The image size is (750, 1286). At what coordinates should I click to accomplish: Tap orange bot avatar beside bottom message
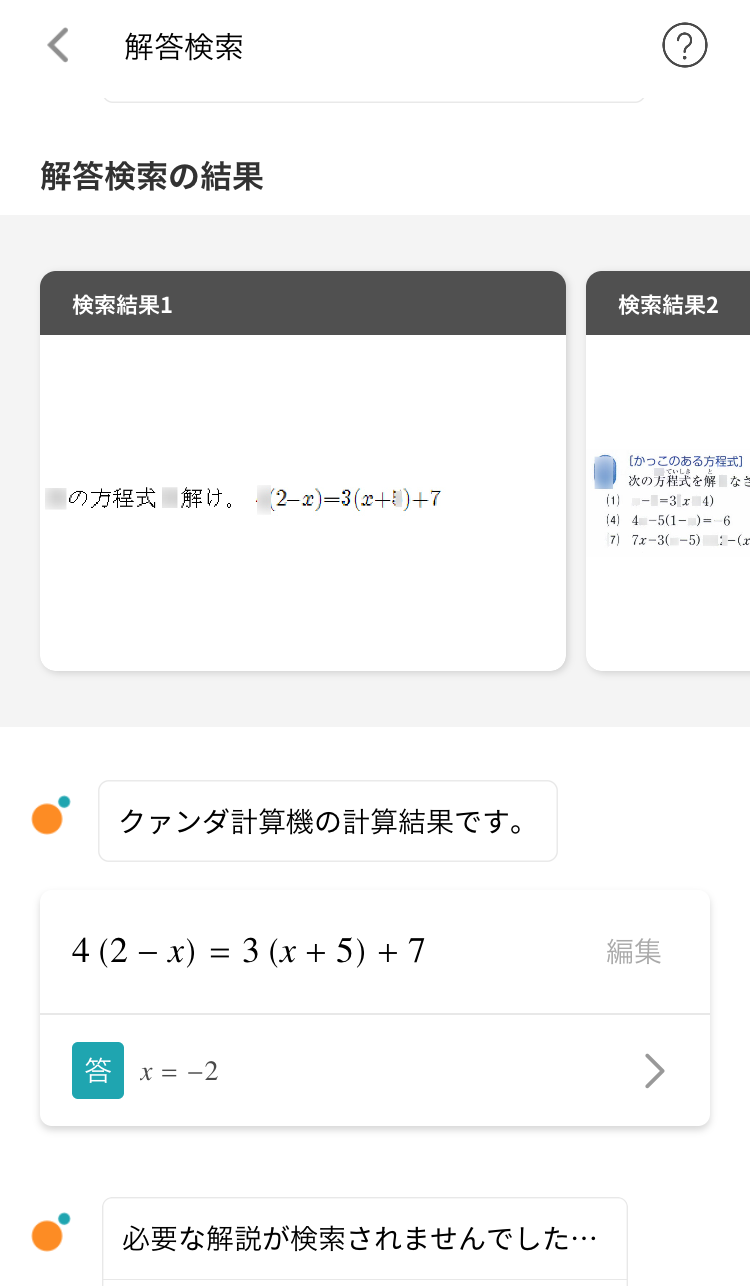click(49, 1235)
